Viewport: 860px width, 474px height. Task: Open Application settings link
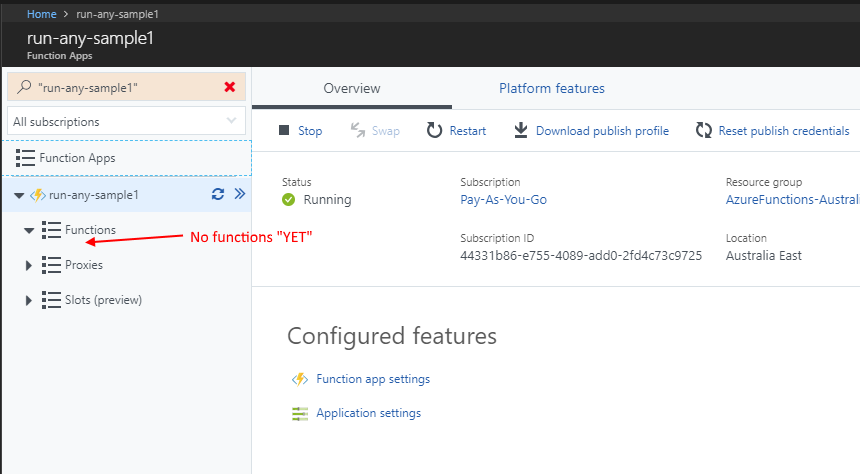pos(368,413)
